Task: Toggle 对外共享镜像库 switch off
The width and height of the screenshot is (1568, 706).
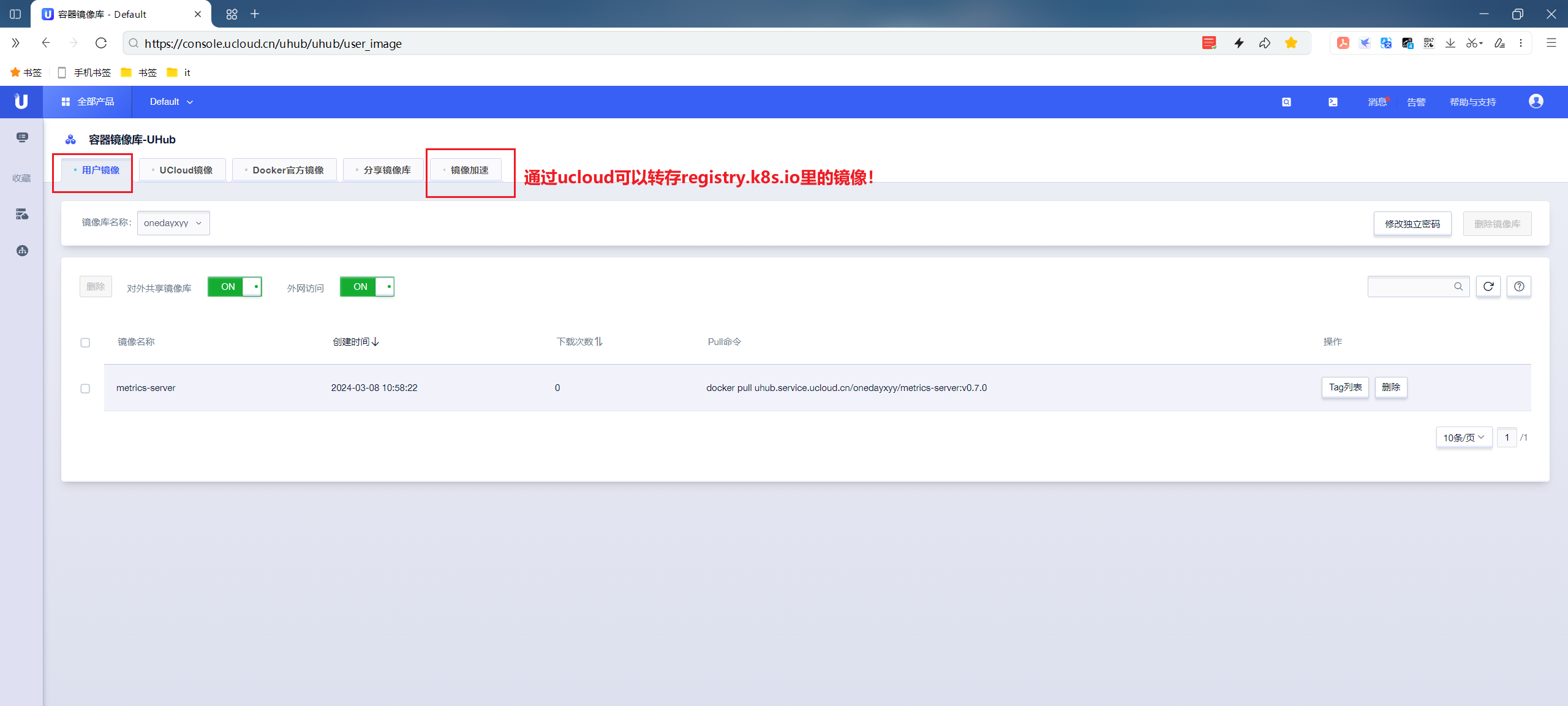Action: (x=235, y=287)
